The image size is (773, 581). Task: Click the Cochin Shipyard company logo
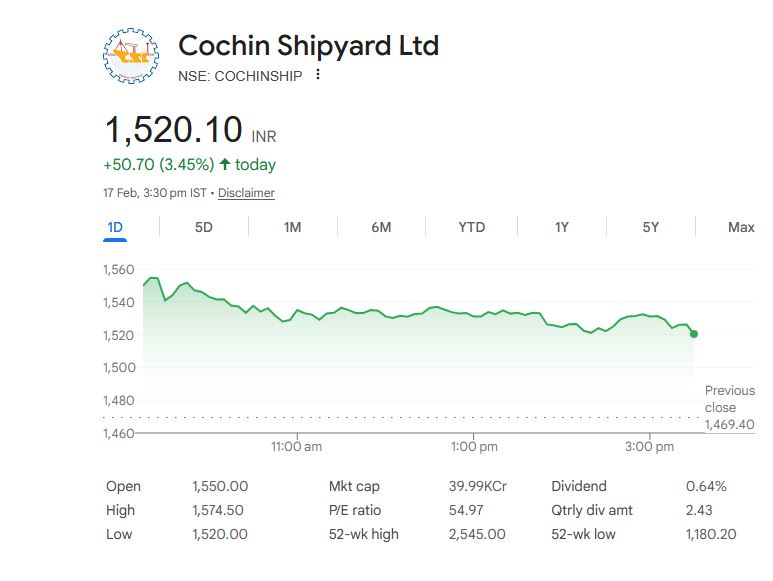[x=132, y=57]
